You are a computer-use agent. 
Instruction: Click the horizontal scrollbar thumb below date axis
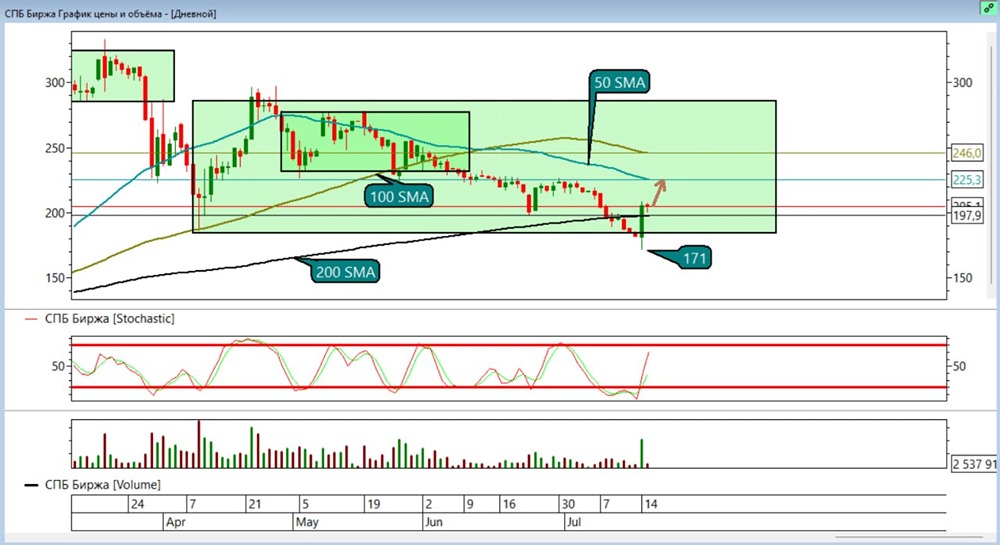(x=909, y=537)
